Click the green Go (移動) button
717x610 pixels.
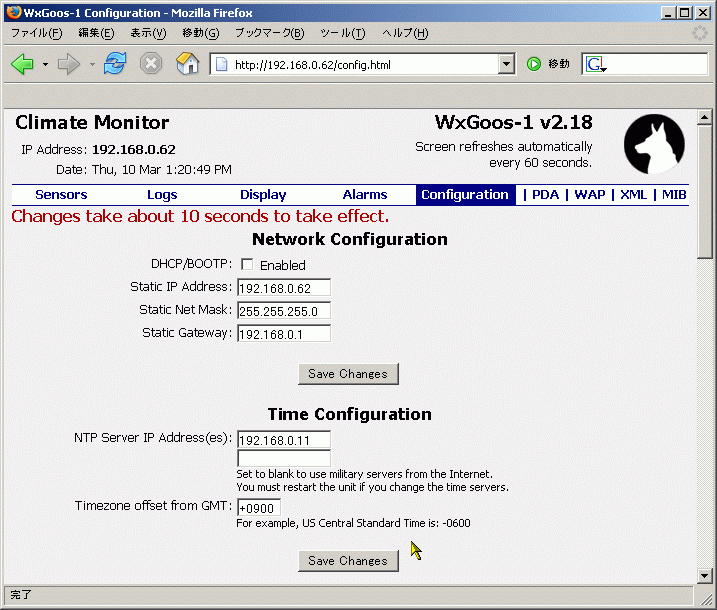[x=547, y=64]
